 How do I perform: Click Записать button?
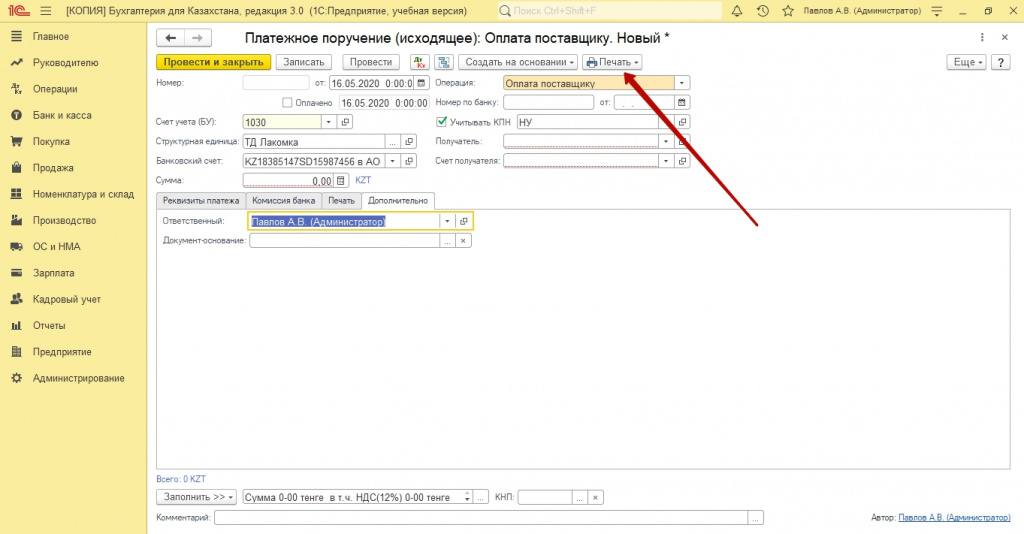pos(304,62)
